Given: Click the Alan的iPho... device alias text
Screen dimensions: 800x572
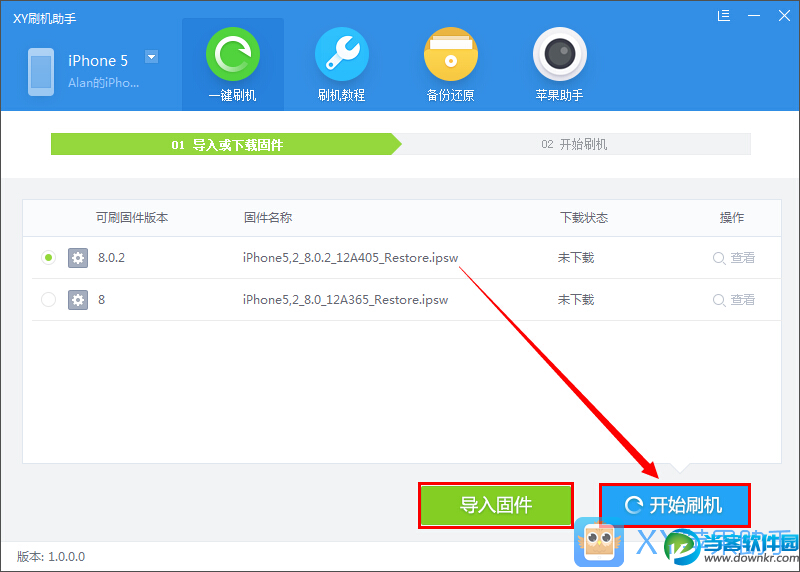Looking at the screenshot, I should coord(104,83).
